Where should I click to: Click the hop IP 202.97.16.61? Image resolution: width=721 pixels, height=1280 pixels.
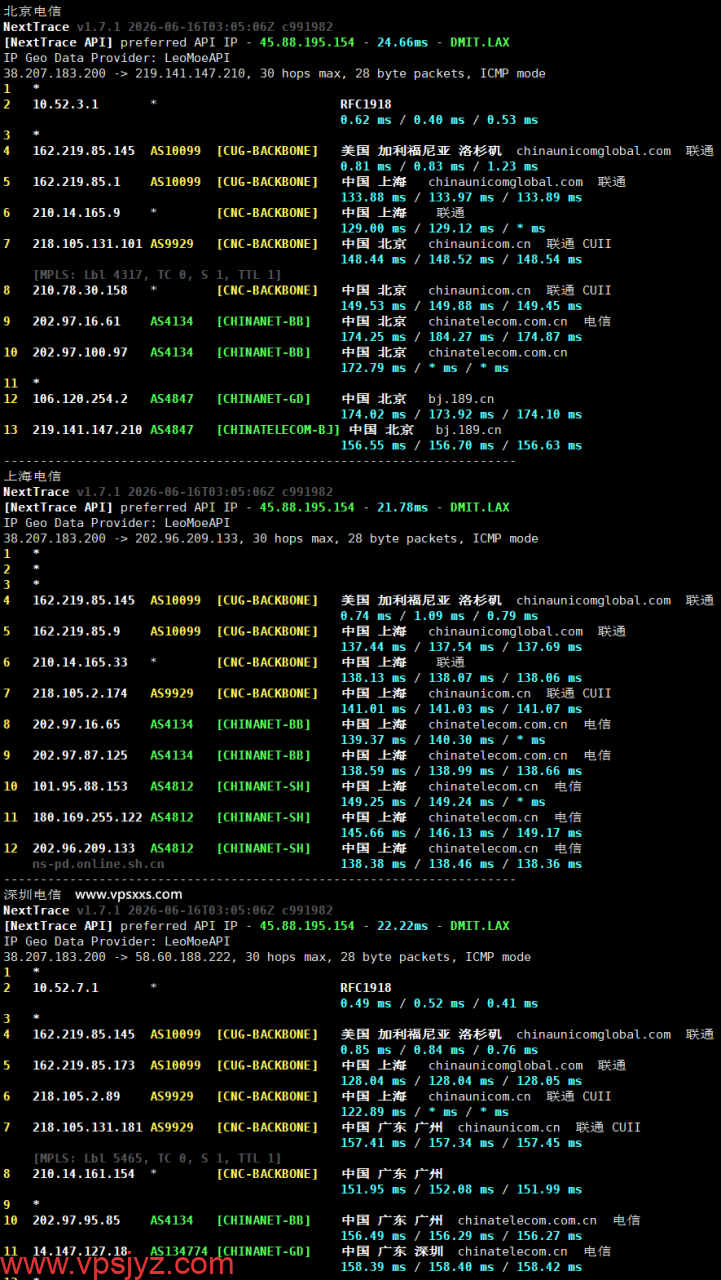pyautogui.click(x=77, y=321)
